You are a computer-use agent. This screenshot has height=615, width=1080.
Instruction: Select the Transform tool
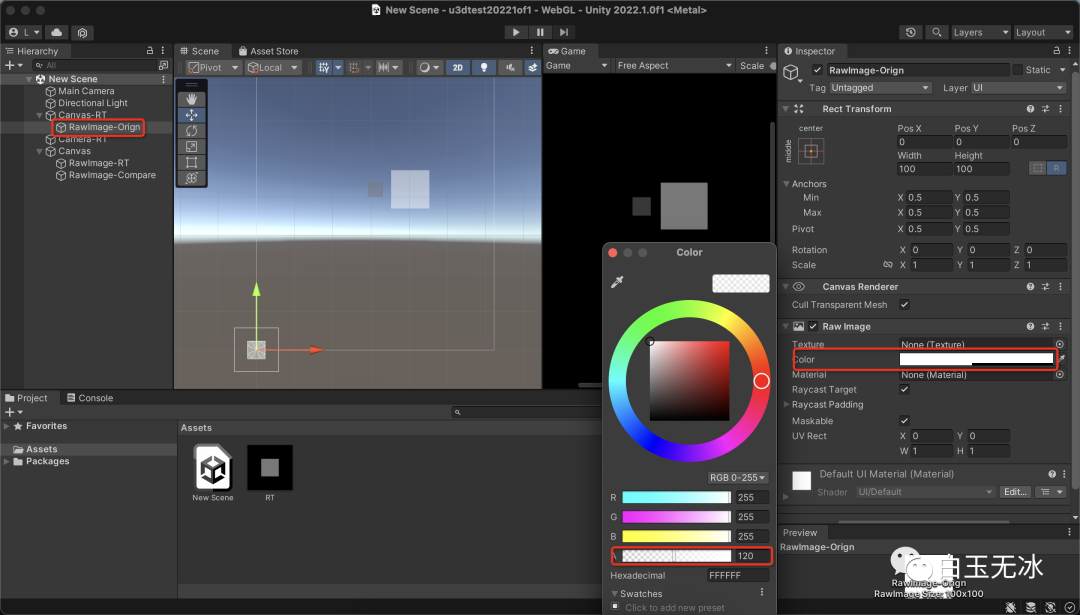[191, 178]
